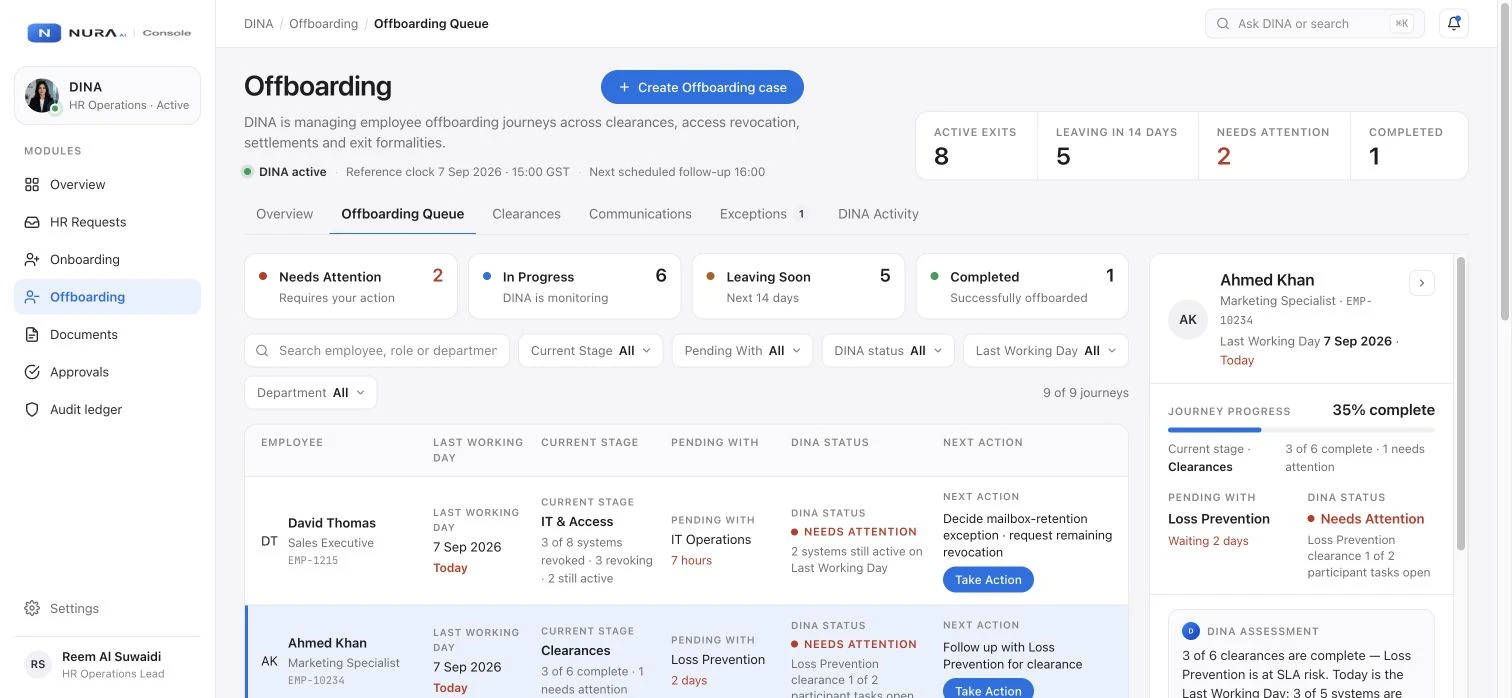
Task: Click '7 hours' pending time text
Action: (691, 560)
